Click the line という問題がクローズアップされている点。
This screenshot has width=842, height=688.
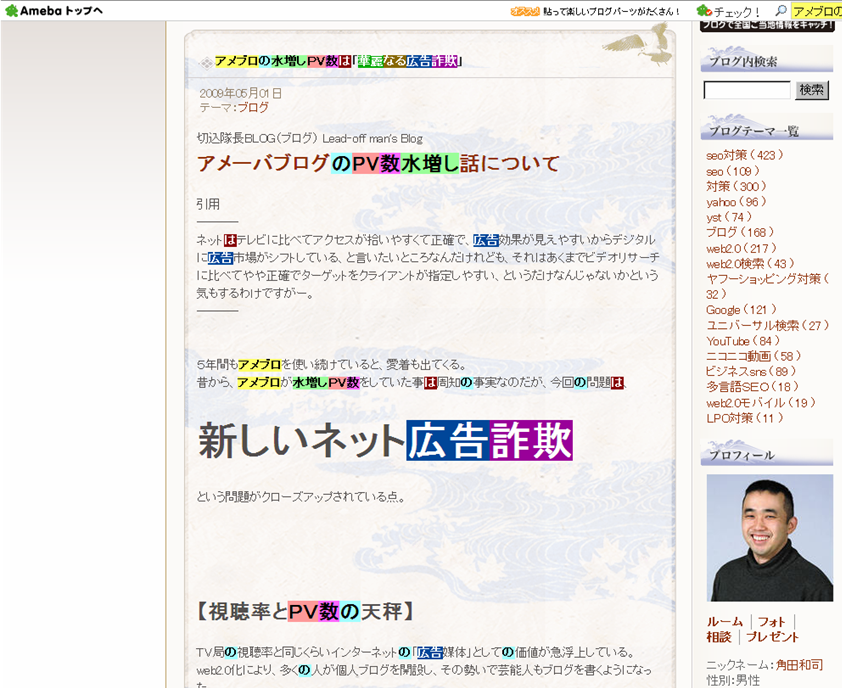pos(300,497)
